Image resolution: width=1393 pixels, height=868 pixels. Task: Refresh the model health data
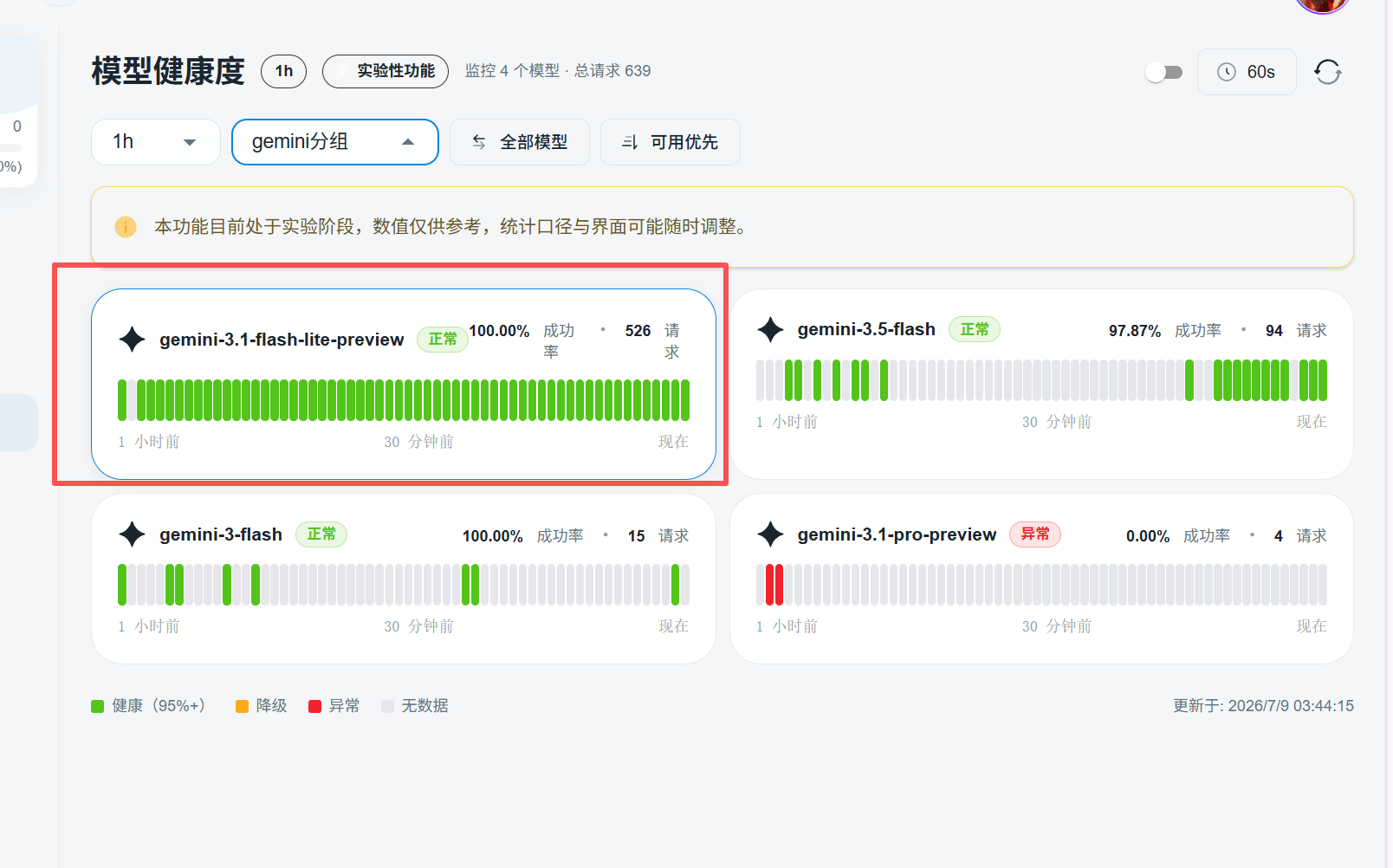[x=1327, y=72]
